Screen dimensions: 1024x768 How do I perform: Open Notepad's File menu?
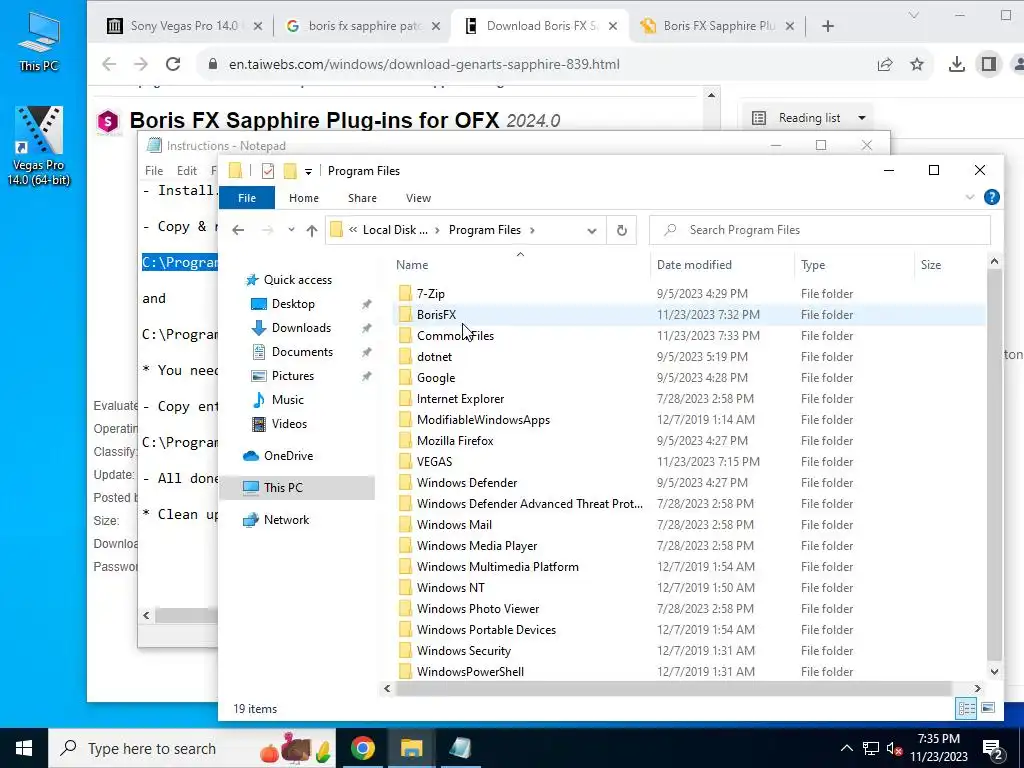click(154, 170)
